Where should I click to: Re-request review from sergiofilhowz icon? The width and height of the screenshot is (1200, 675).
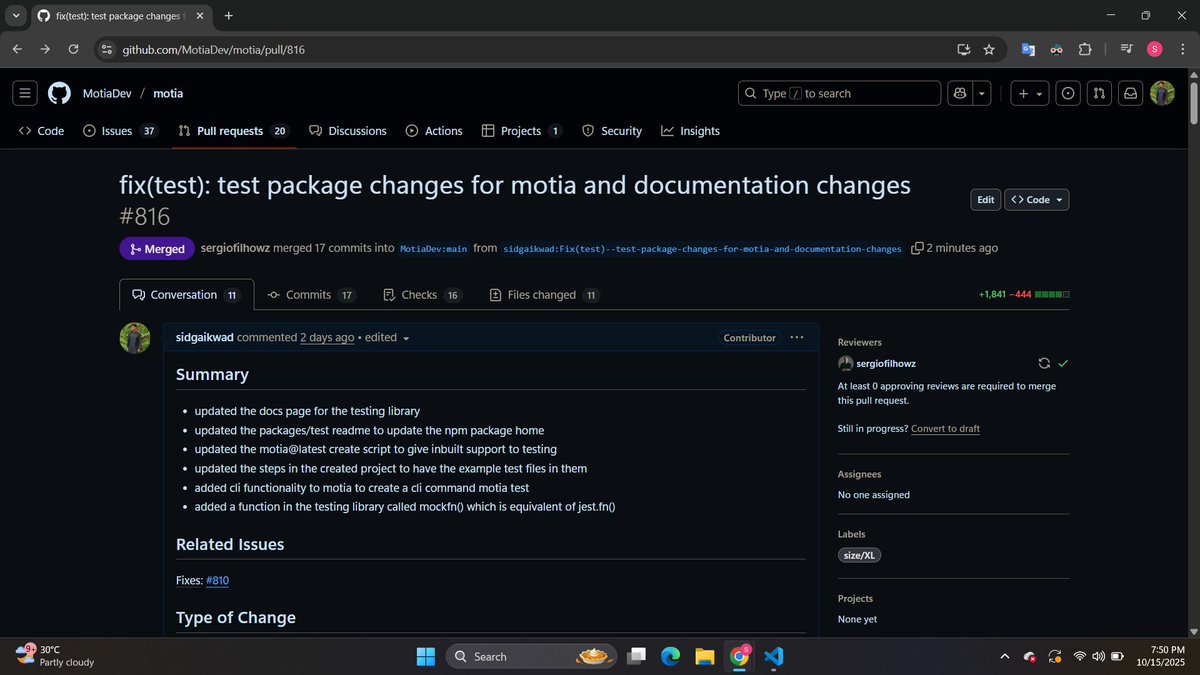(x=1044, y=364)
